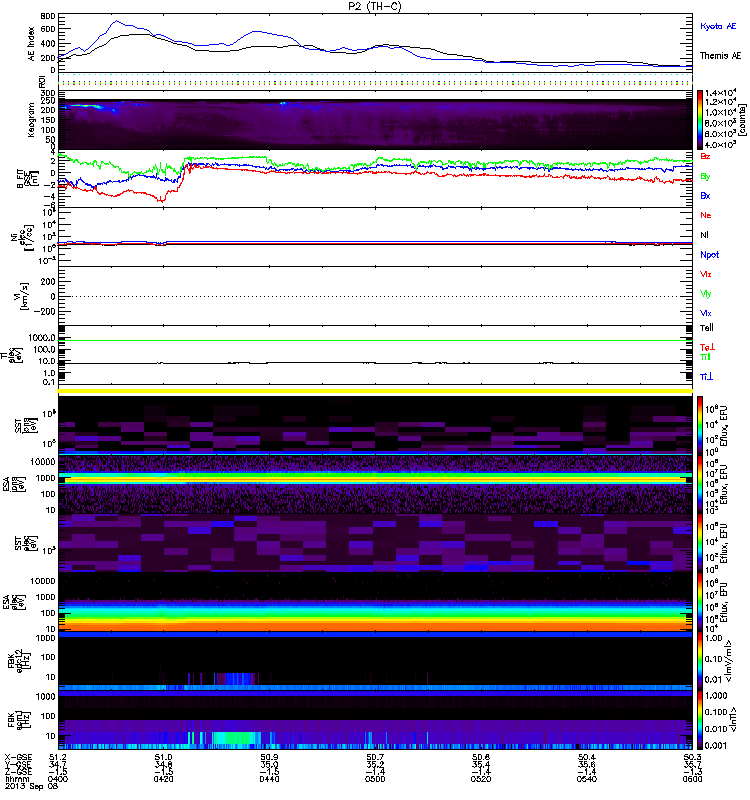This screenshot has height=800, width=750.
Task: Click the Keogram axis label
Action: coord(31,120)
